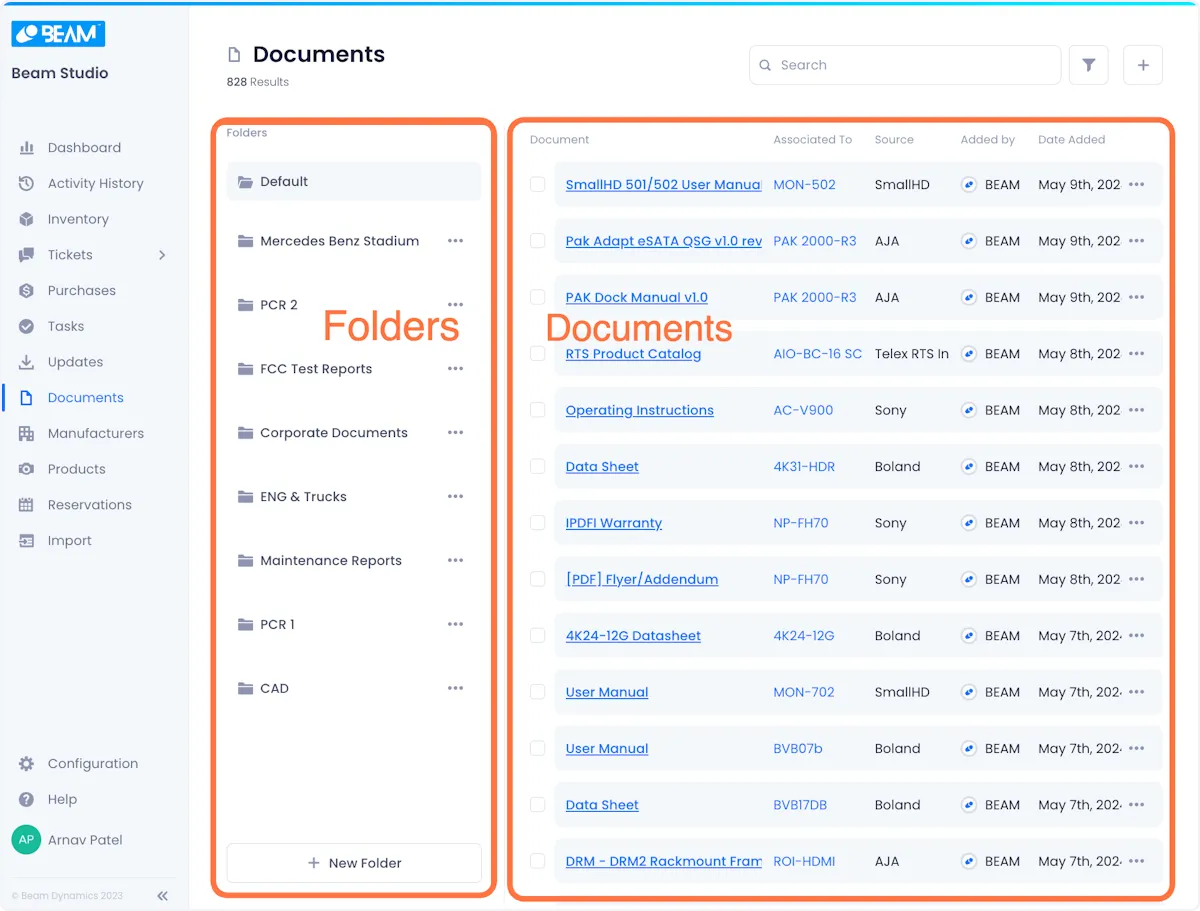Sort by Date Added column header

1072,140
